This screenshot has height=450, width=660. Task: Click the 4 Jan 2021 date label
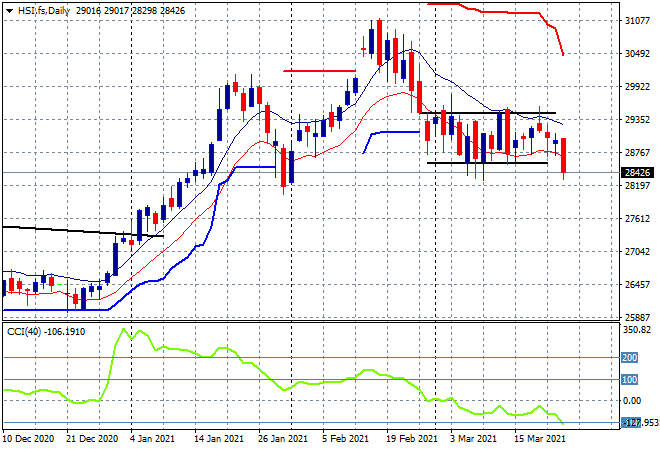click(153, 439)
